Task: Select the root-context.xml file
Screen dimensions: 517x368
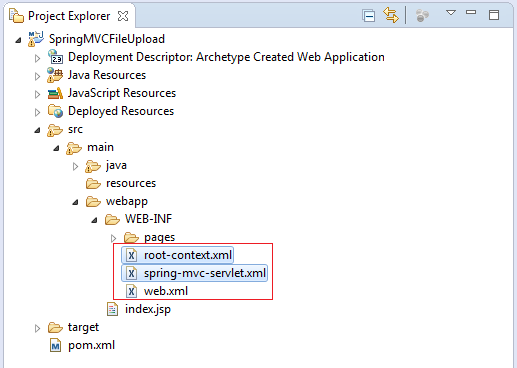Action: [x=177, y=255]
